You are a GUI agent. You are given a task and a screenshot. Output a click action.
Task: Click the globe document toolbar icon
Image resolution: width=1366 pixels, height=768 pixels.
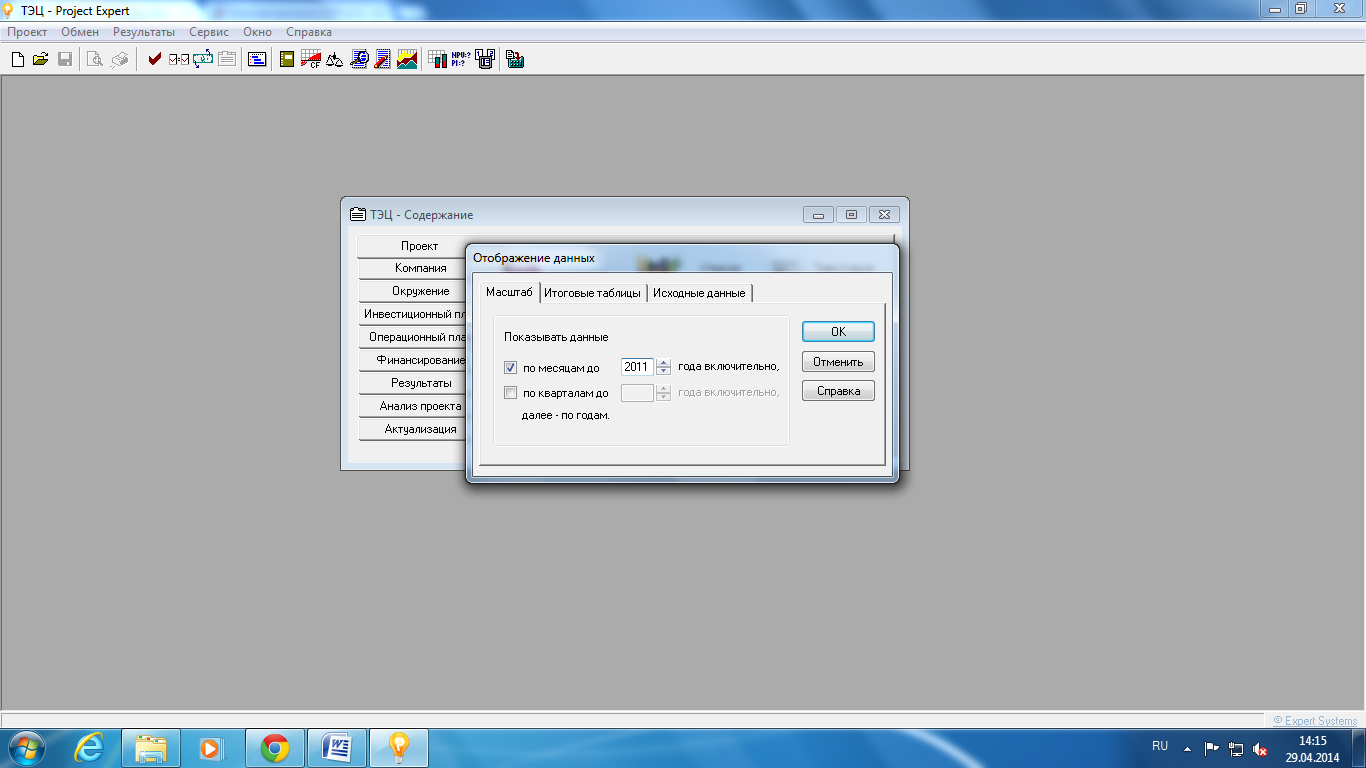point(359,60)
